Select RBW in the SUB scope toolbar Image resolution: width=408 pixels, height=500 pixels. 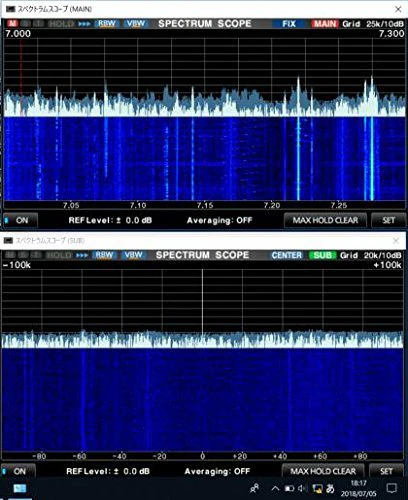pos(104,255)
